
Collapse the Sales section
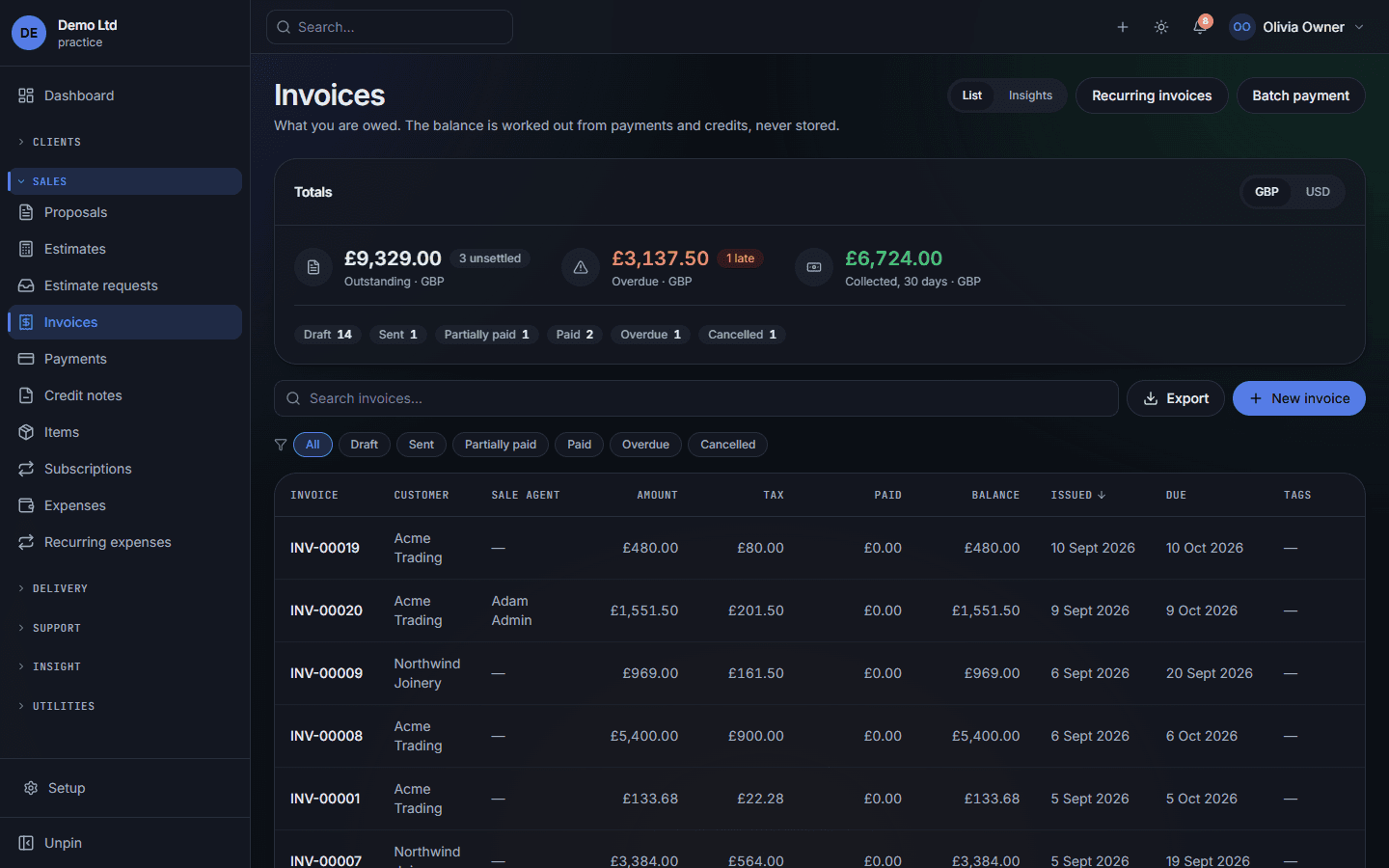point(124,181)
